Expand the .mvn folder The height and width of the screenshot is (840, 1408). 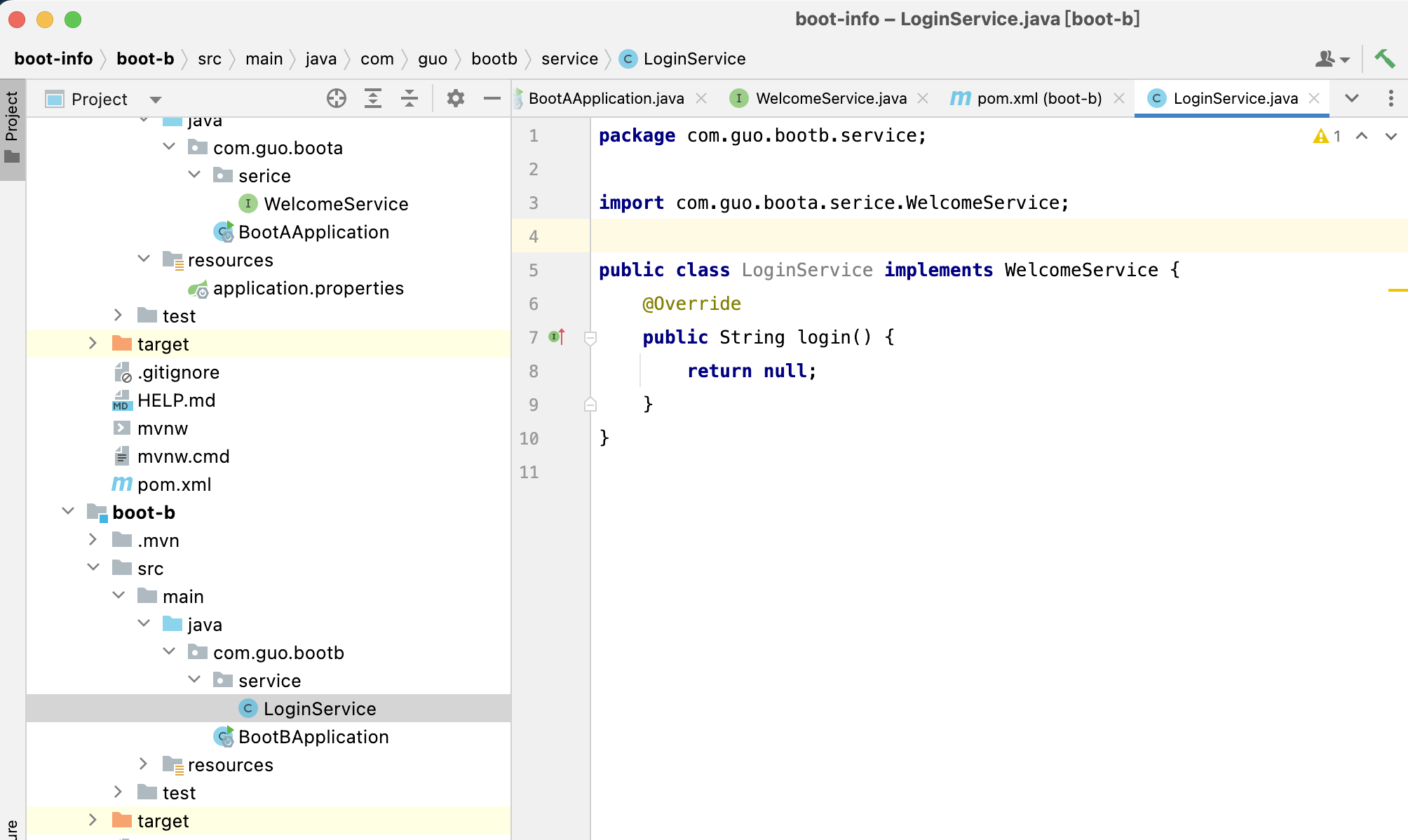pyautogui.click(x=93, y=539)
